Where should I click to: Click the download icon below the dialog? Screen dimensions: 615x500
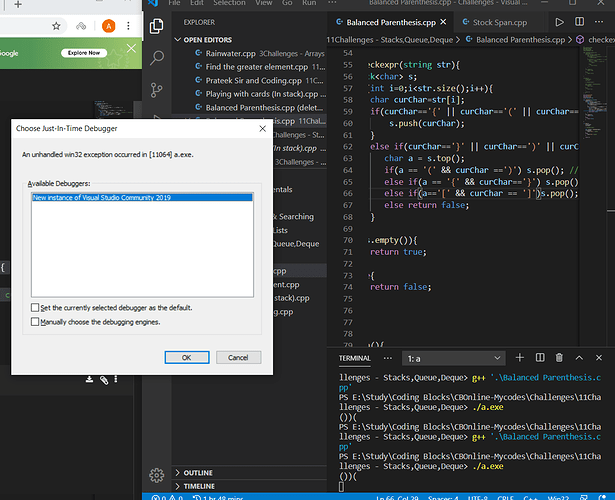pyautogui.click(x=89, y=379)
